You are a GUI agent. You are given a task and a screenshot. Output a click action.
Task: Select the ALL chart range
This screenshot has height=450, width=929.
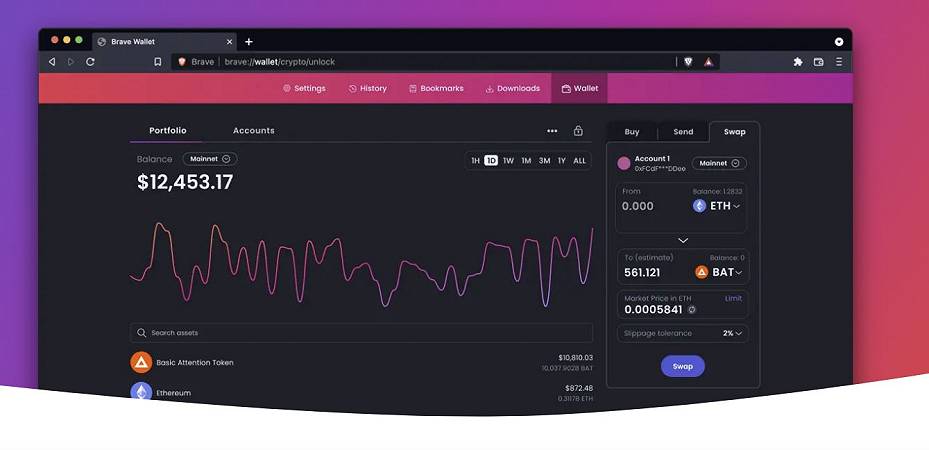pos(579,160)
